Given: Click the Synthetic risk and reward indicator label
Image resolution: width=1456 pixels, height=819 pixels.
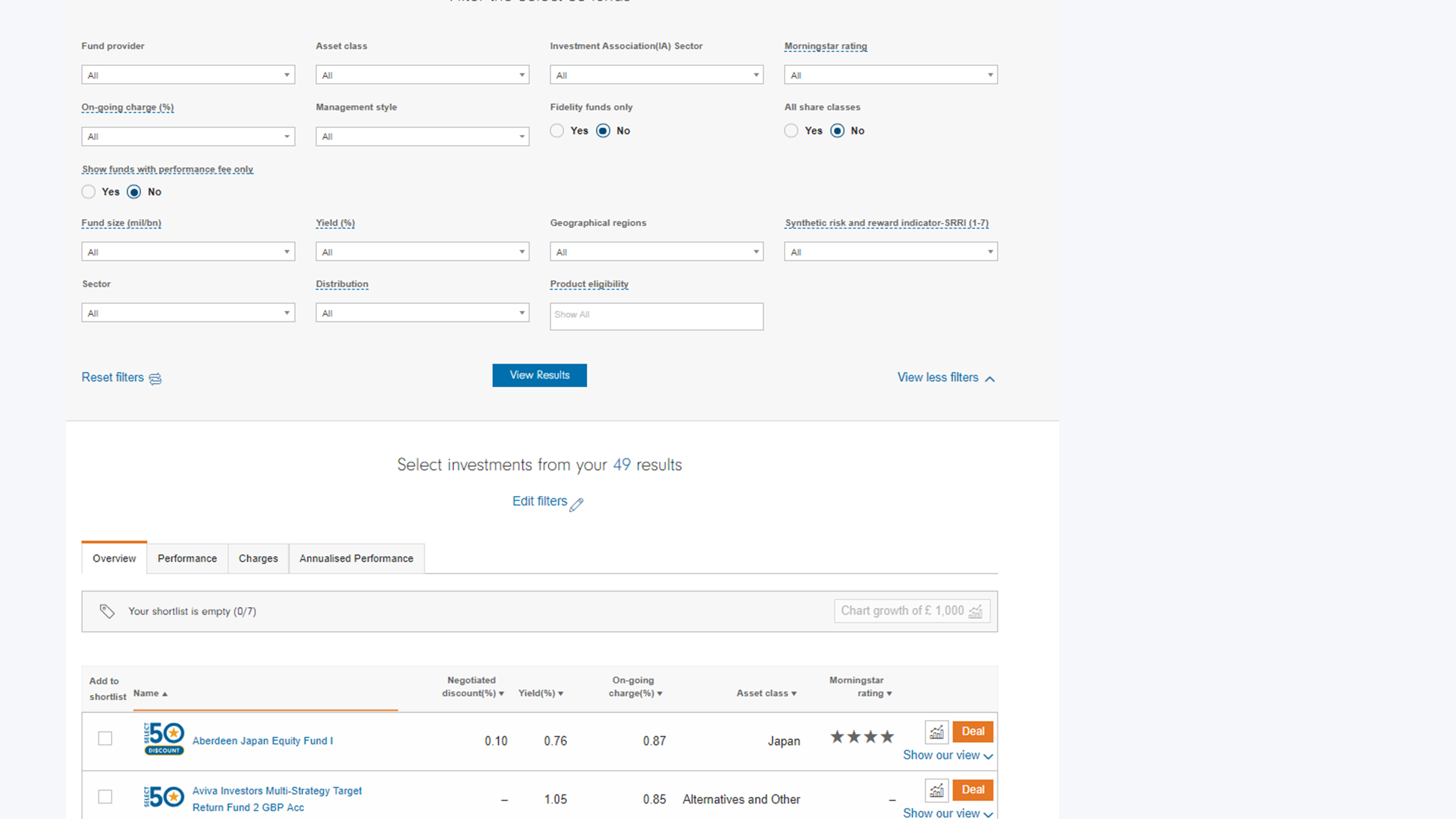Looking at the screenshot, I should tap(887, 223).
